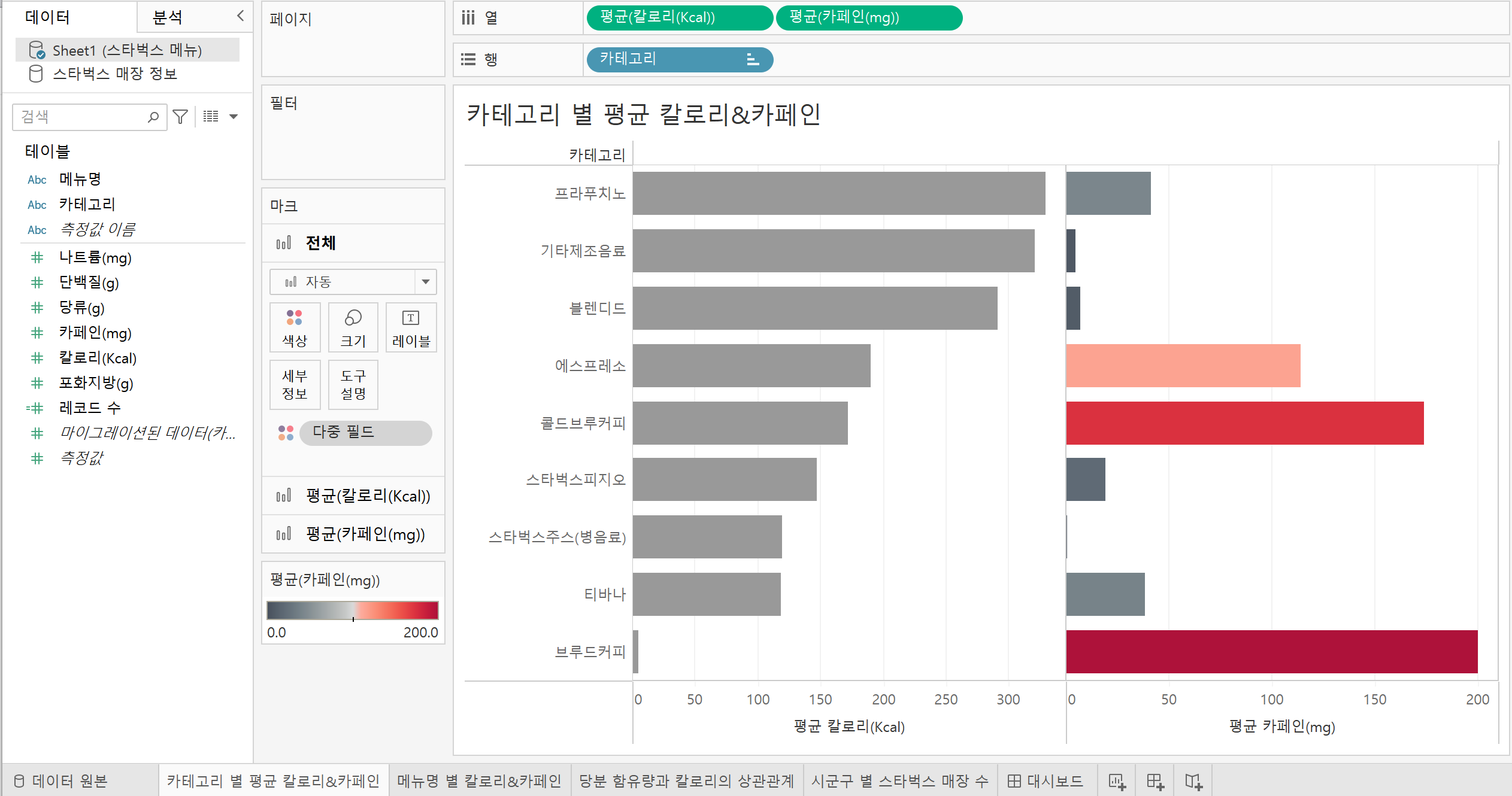The height and width of the screenshot is (796, 1512).
Task: Click the 평균 칼로리(Kcal) axis title
Action: [x=849, y=727]
